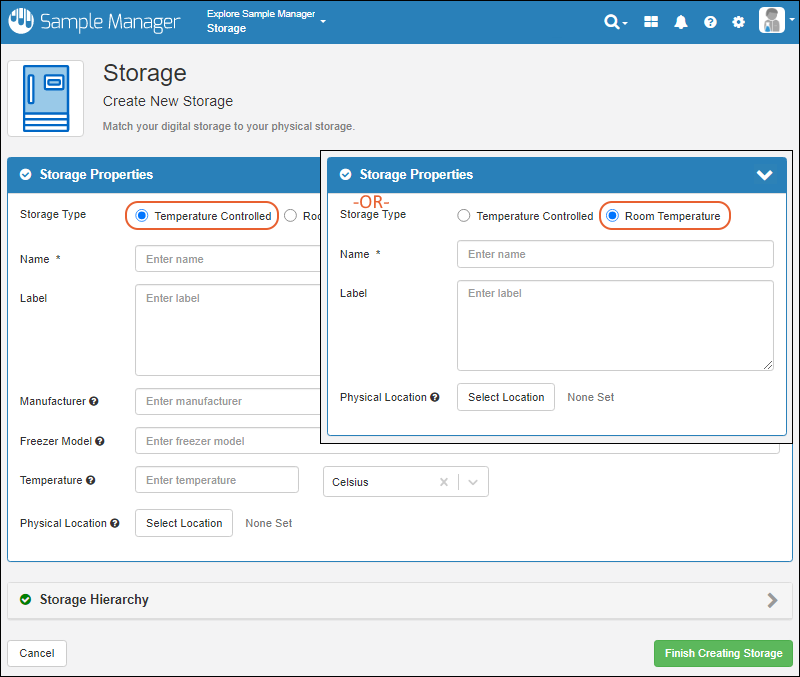Expand the Storage Hierarchy section
Image resolution: width=800 pixels, height=677 pixels.
coord(771,600)
